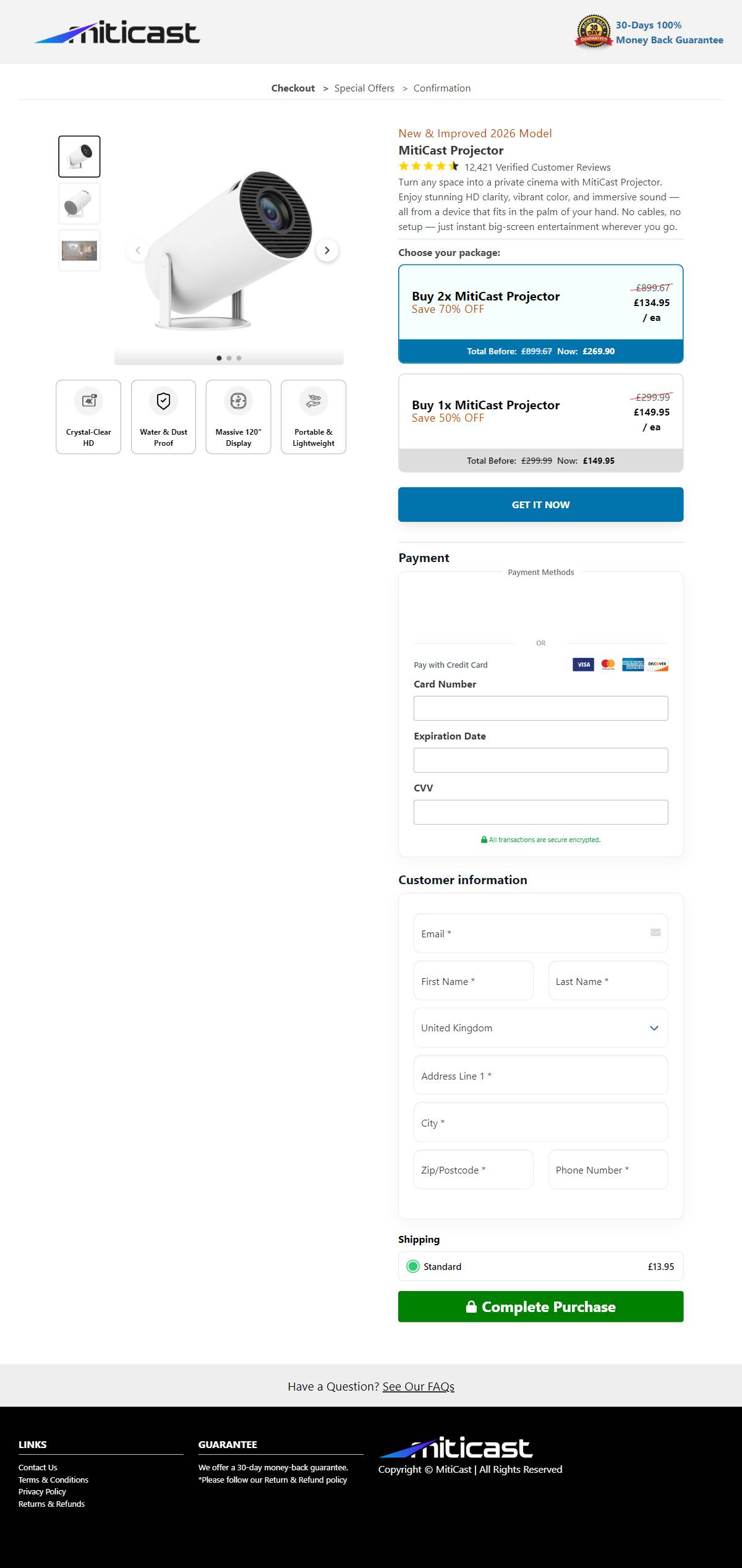Select the Standard shipping radio option
The image size is (742, 1568).
(x=413, y=1266)
